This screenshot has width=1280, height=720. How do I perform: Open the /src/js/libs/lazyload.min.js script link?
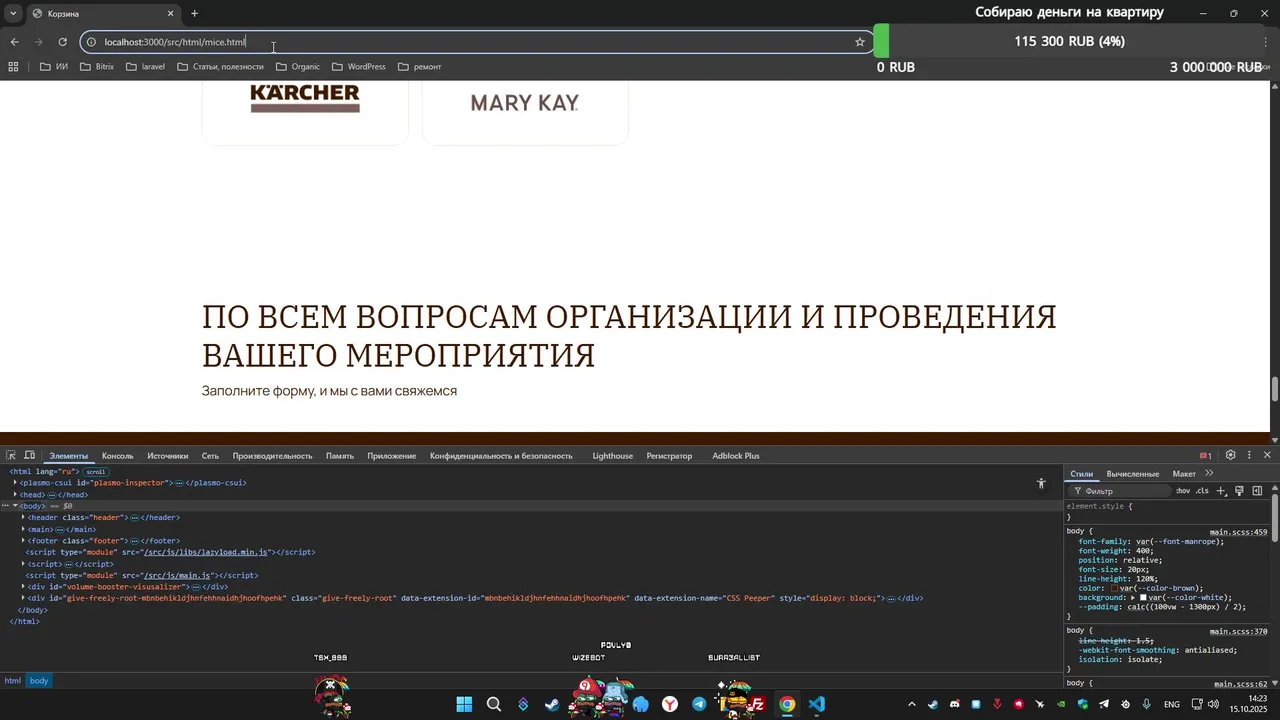[206, 552]
